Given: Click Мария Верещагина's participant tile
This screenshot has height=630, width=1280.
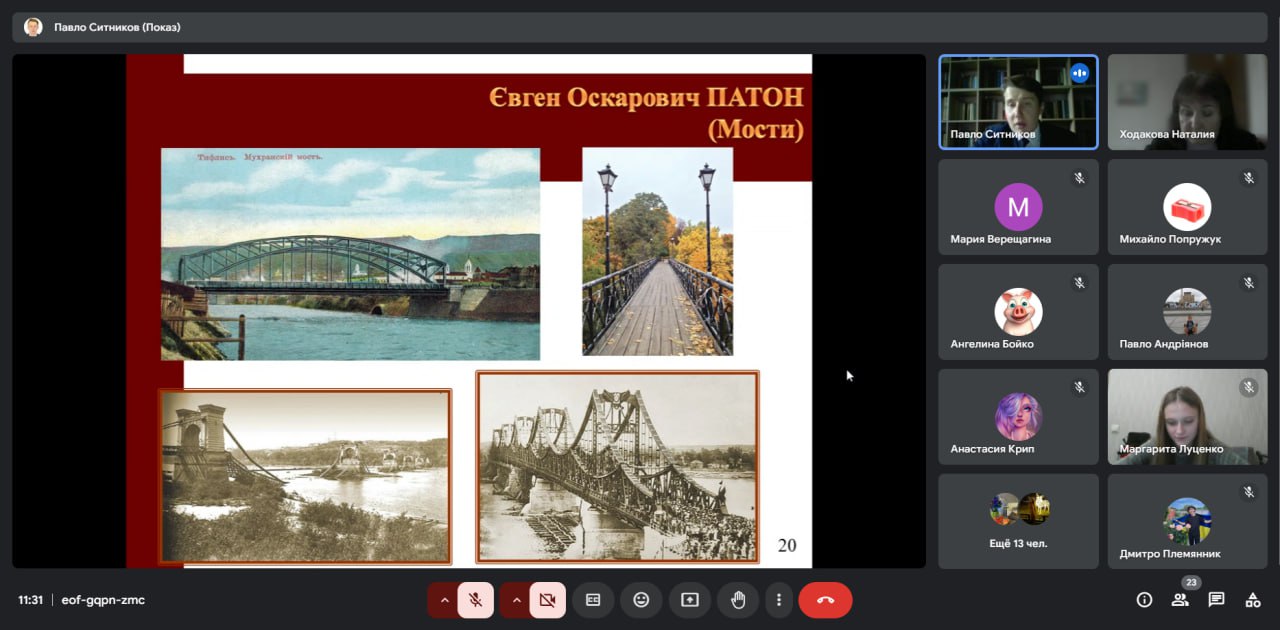Looking at the screenshot, I should pos(1018,207).
